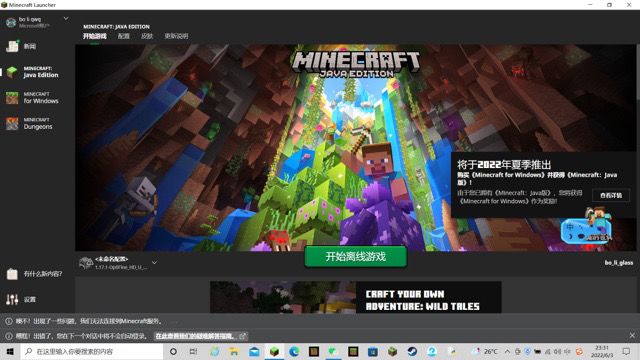The image size is (640, 360).
Task: Click the info icon on connection error message
Action: pyautogui.click(x=8, y=321)
